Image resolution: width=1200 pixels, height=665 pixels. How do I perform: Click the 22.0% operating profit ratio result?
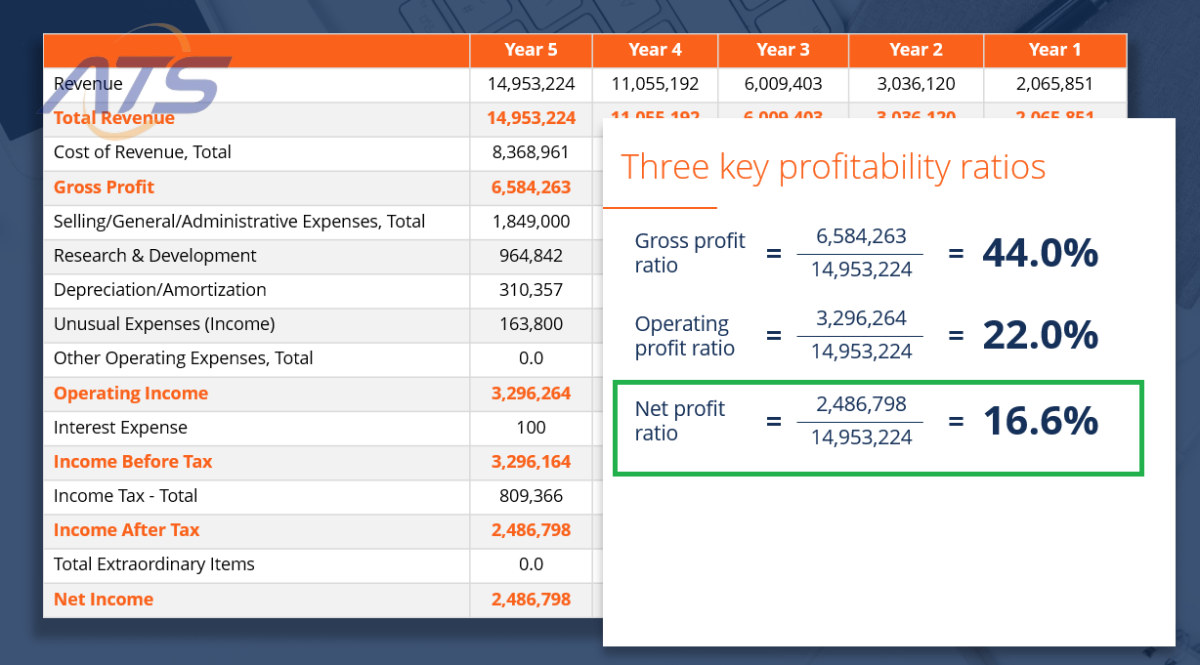pos(1040,336)
